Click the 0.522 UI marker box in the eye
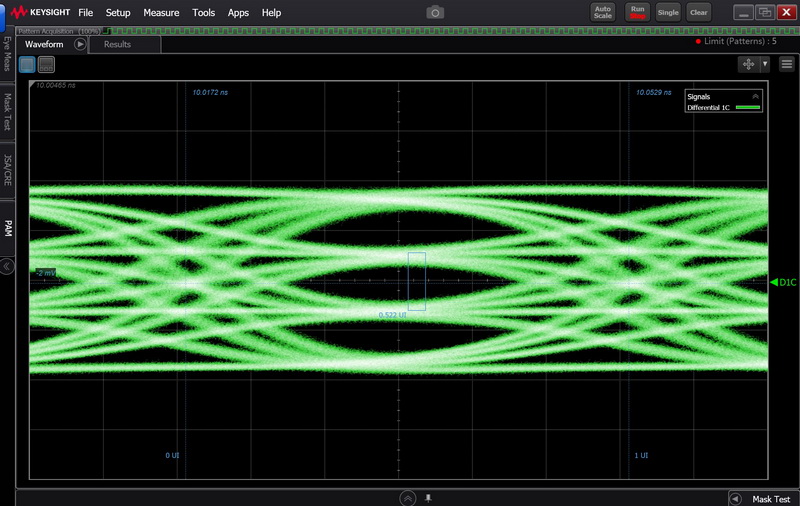This screenshot has height=506, width=800. pos(417,281)
